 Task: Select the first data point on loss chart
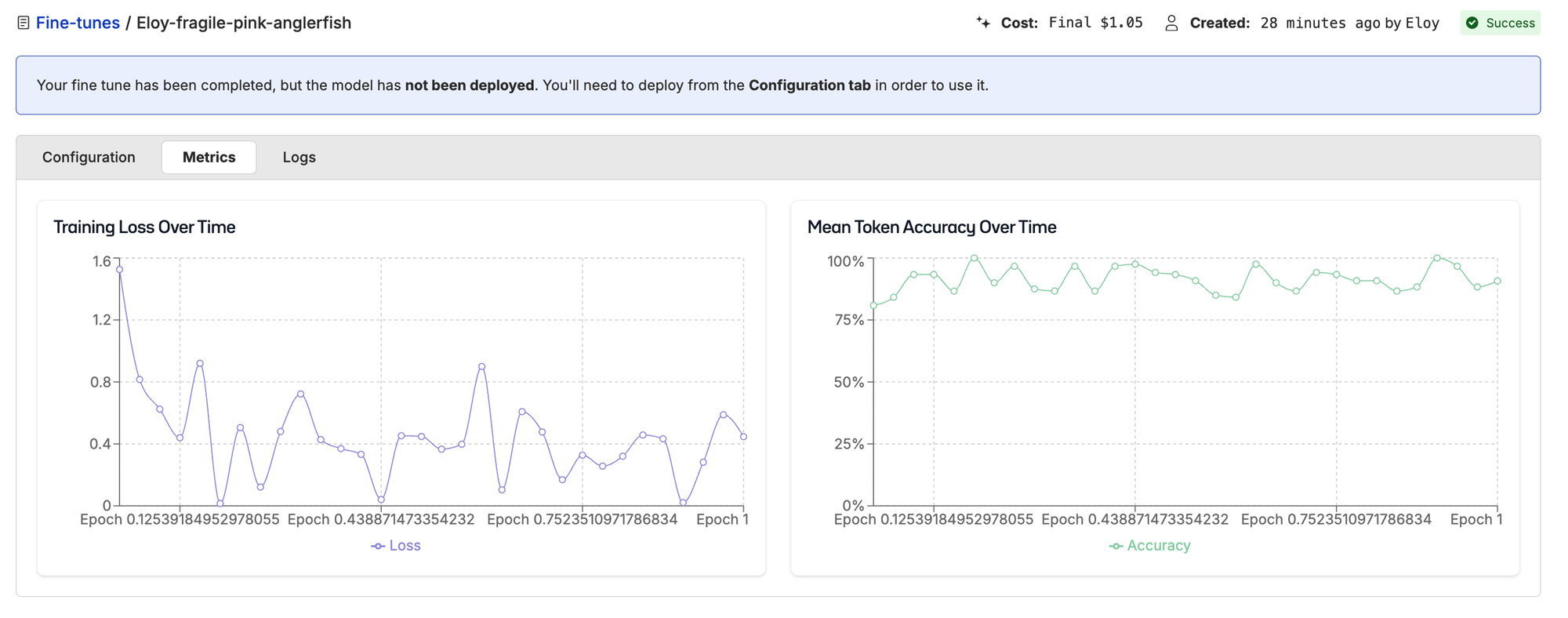(x=120, y=270)
